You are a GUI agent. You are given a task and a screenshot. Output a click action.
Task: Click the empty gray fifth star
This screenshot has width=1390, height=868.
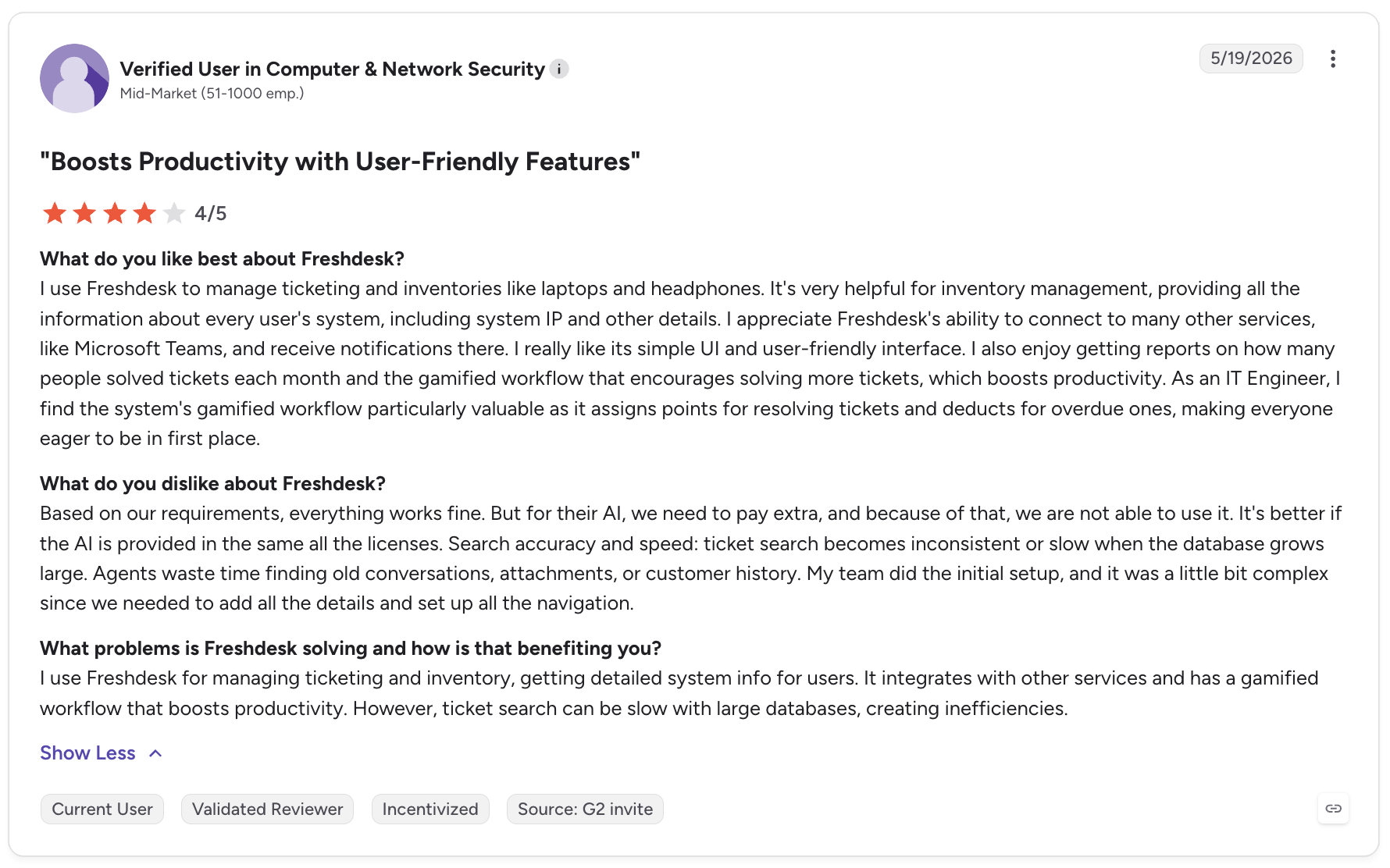174,213
